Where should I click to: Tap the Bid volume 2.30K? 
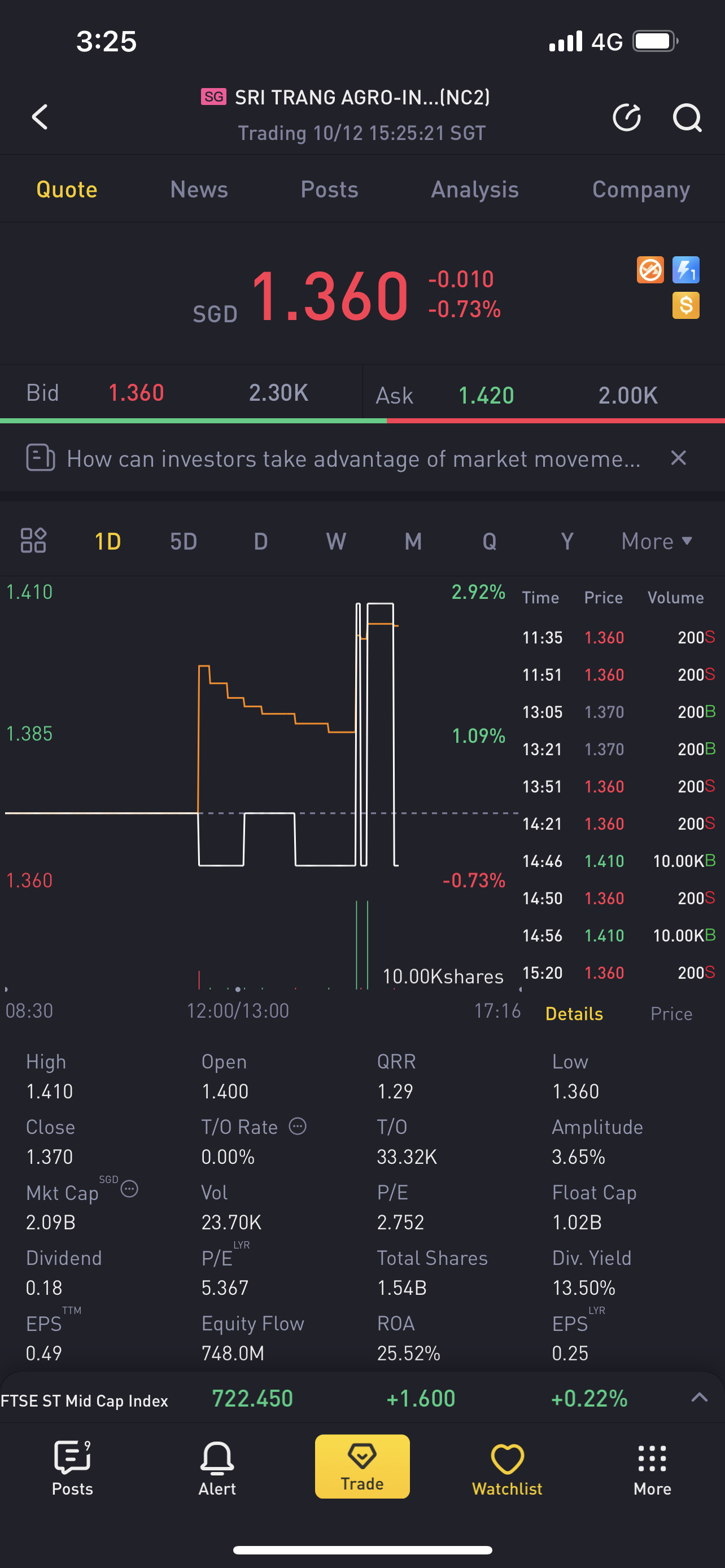[278, 393]
